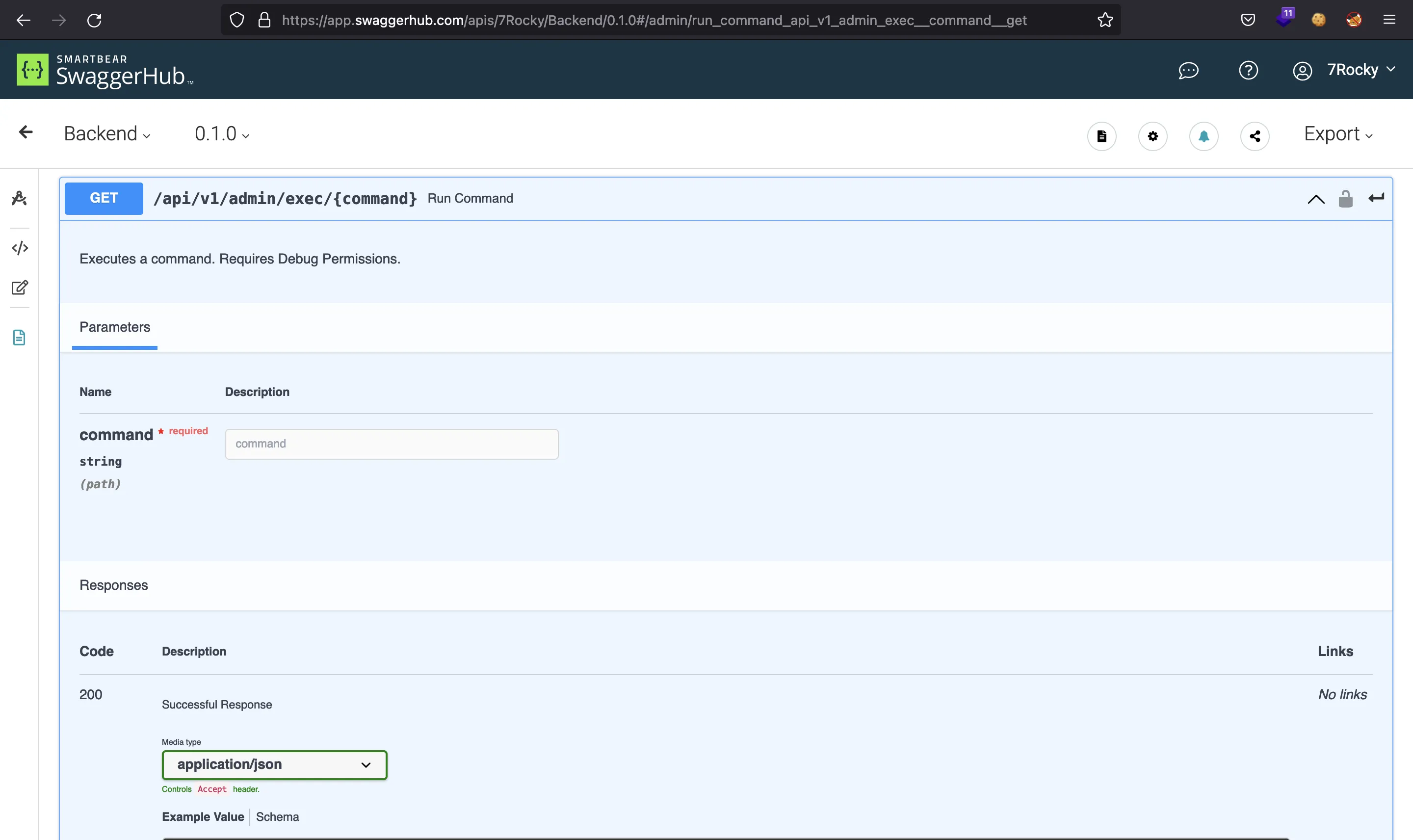Select the 'Executes a command' description text
The image size is (1413, 840).
[240, 259]
